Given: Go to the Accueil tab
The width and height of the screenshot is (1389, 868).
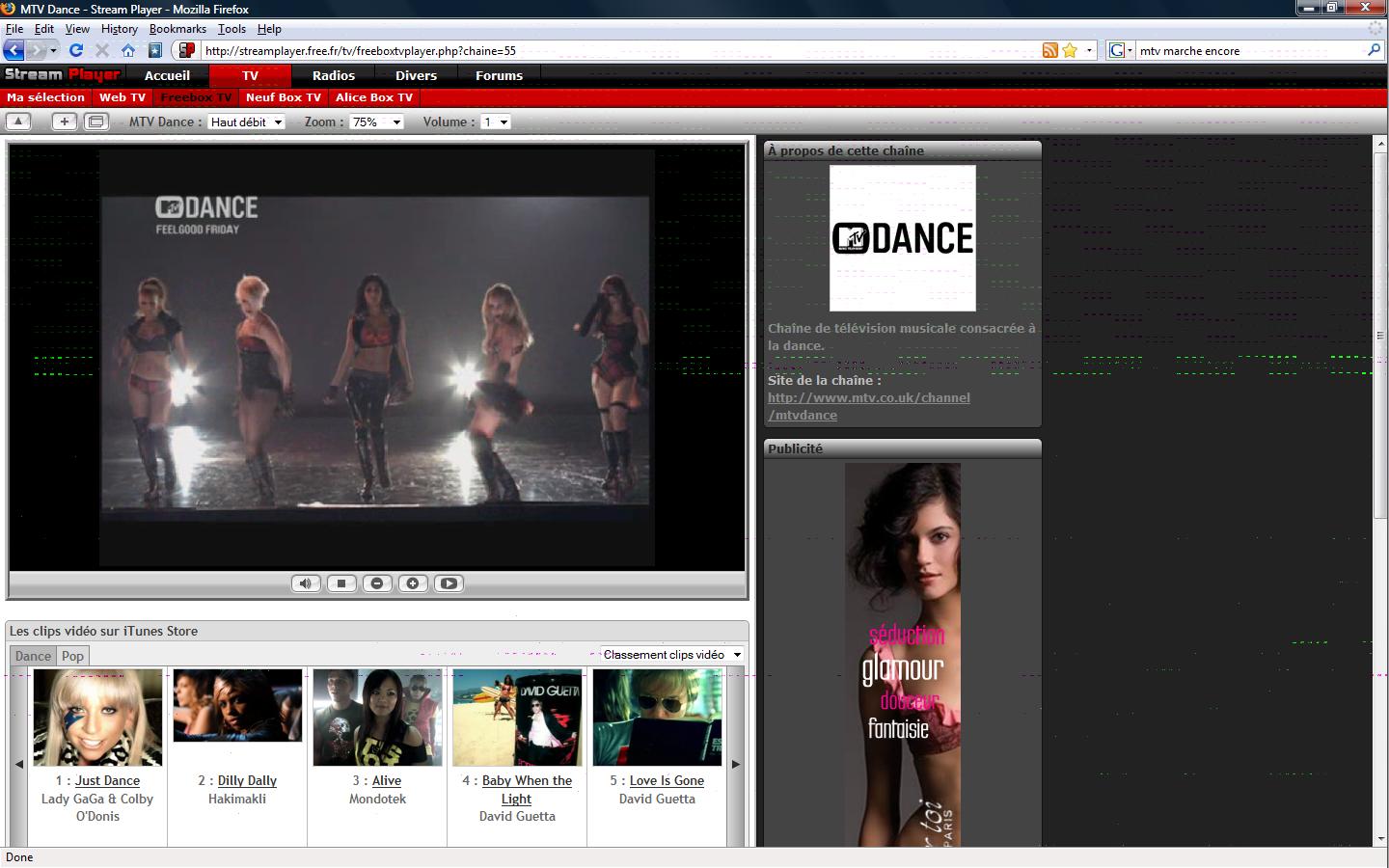Looking at the screenshot, I should pyautogui.click(x=167, y=75).
